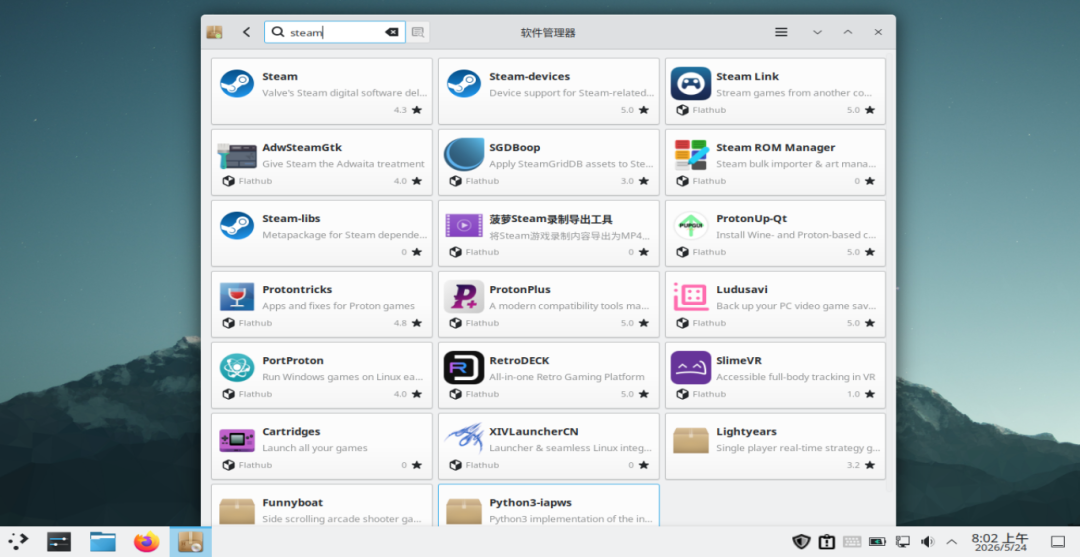This screenshot has height=557, width=1080.
Task: Open the purple SlimeVR icon
Action: pos(690,368)
